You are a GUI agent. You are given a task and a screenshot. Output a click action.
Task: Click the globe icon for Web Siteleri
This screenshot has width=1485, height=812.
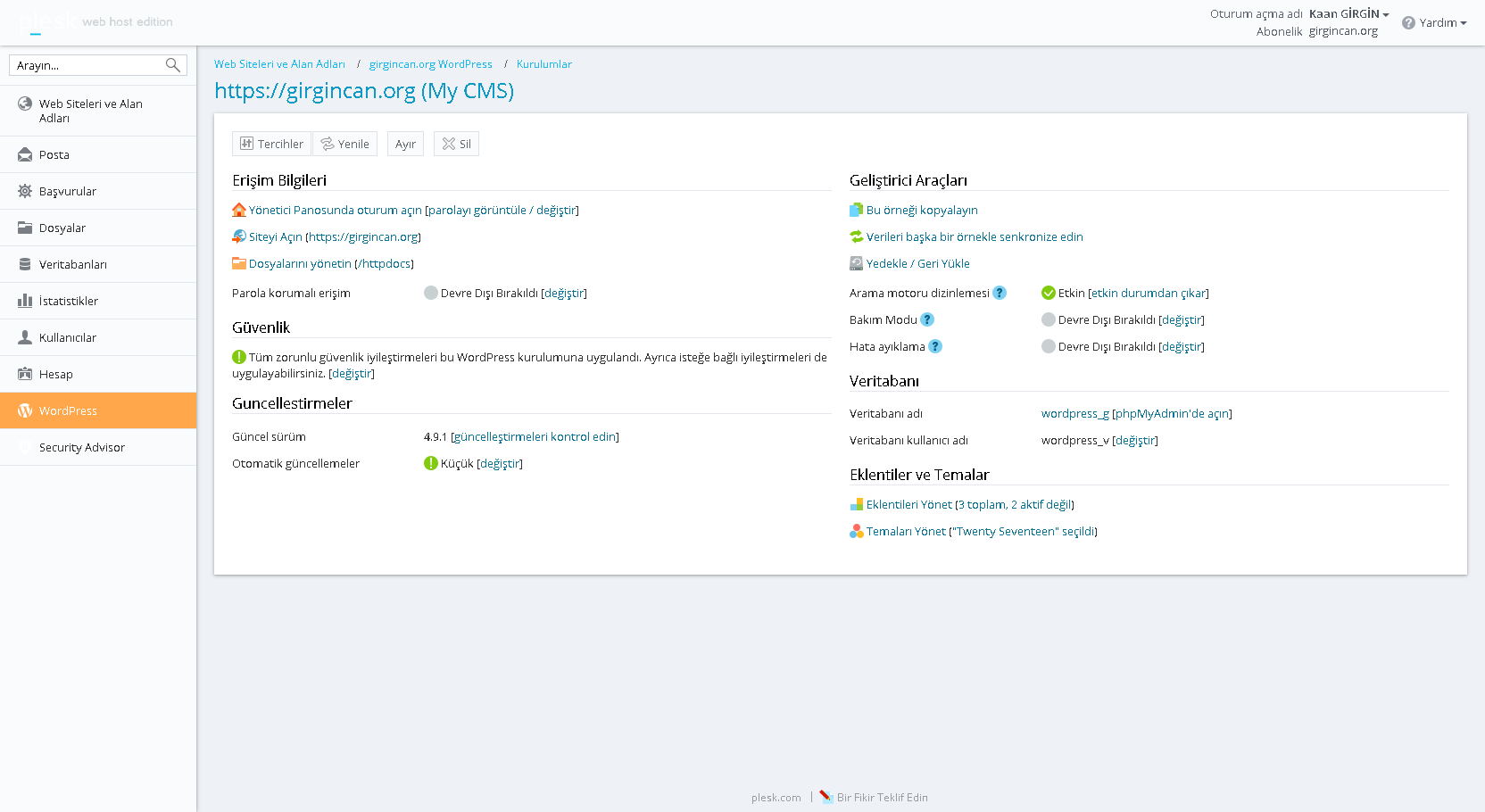click(25, 104)
